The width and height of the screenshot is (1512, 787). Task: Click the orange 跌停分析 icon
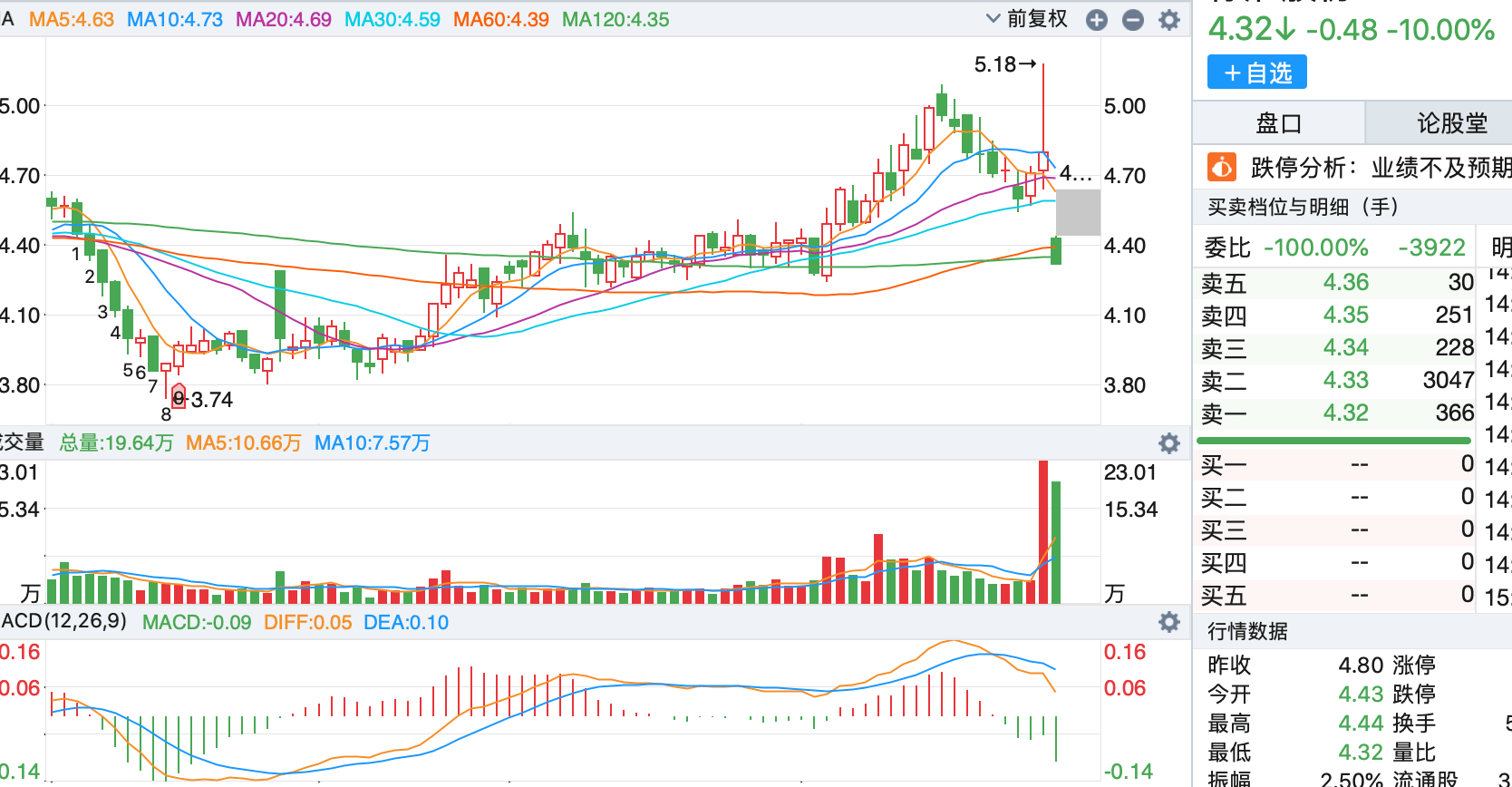(1222, 168)
